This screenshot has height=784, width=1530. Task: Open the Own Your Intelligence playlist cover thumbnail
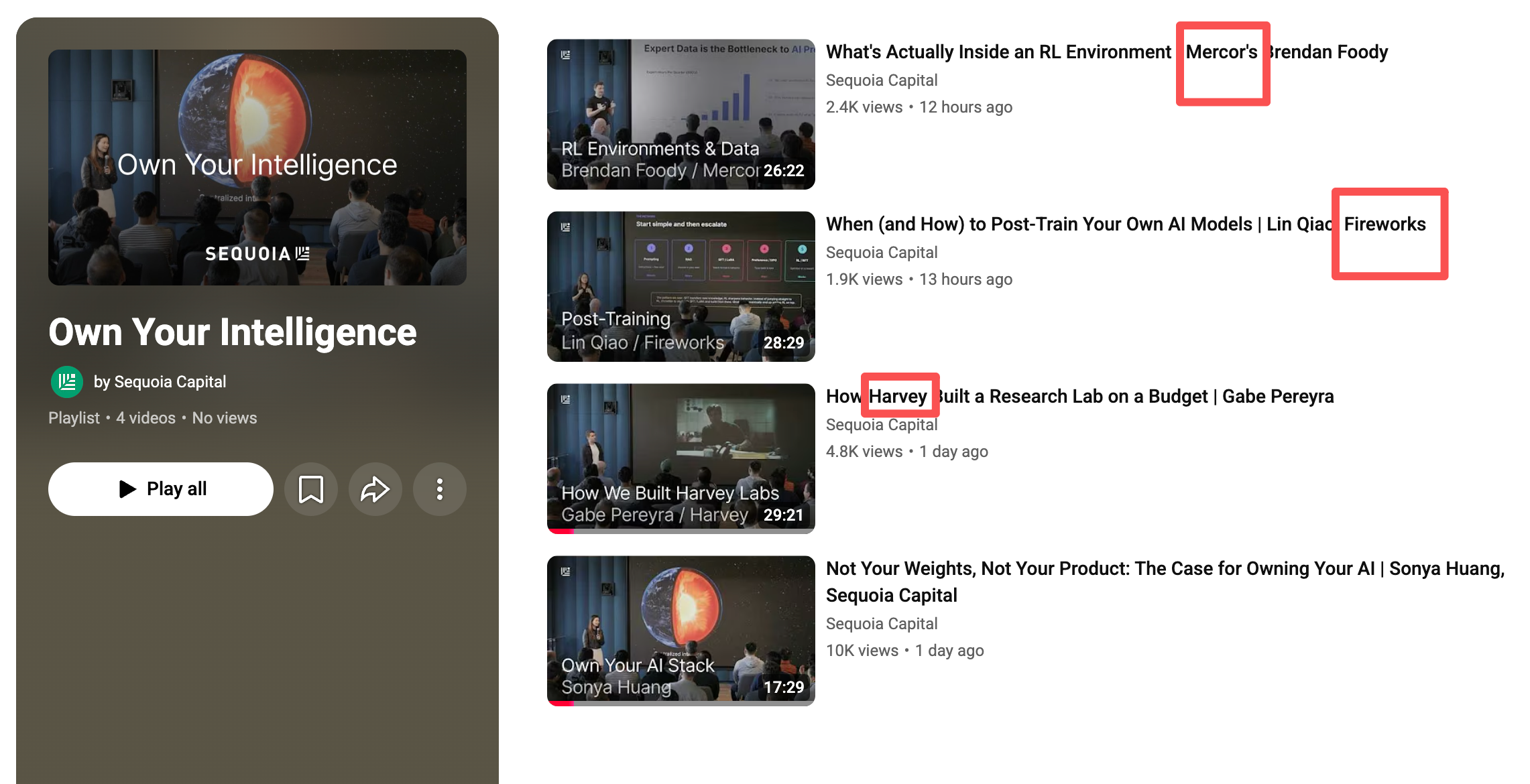pos(257,168)
